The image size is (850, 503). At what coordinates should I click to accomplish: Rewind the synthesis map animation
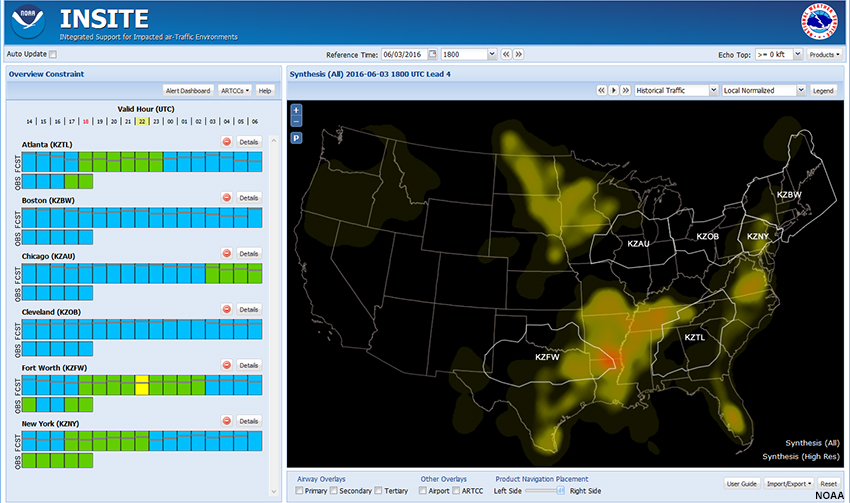click(x=601, y=91)
